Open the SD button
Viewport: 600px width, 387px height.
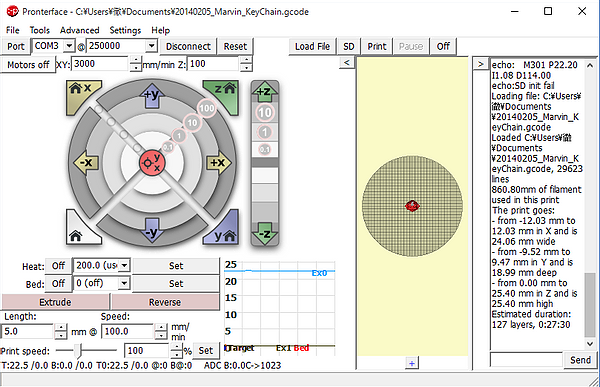349,46
